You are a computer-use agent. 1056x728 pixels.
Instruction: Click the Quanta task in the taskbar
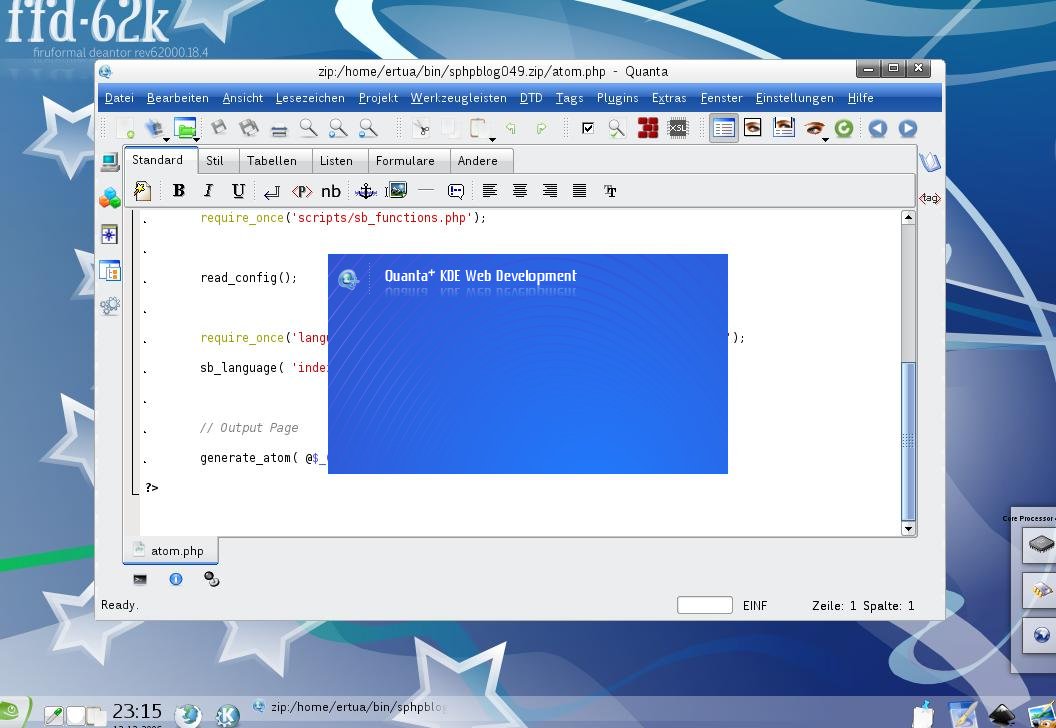point(349,707)
